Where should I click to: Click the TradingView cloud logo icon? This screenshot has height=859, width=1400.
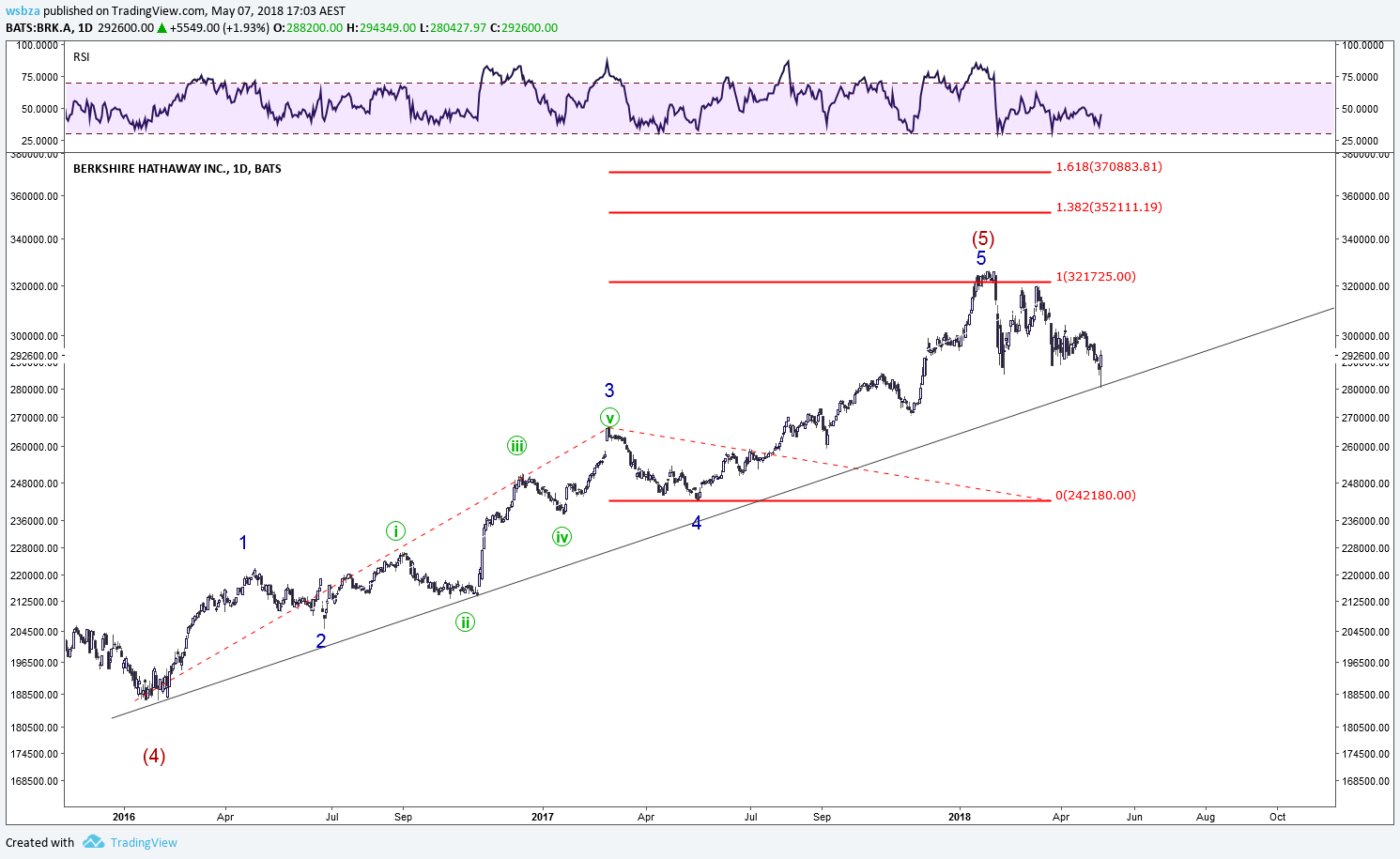(93, 842)
